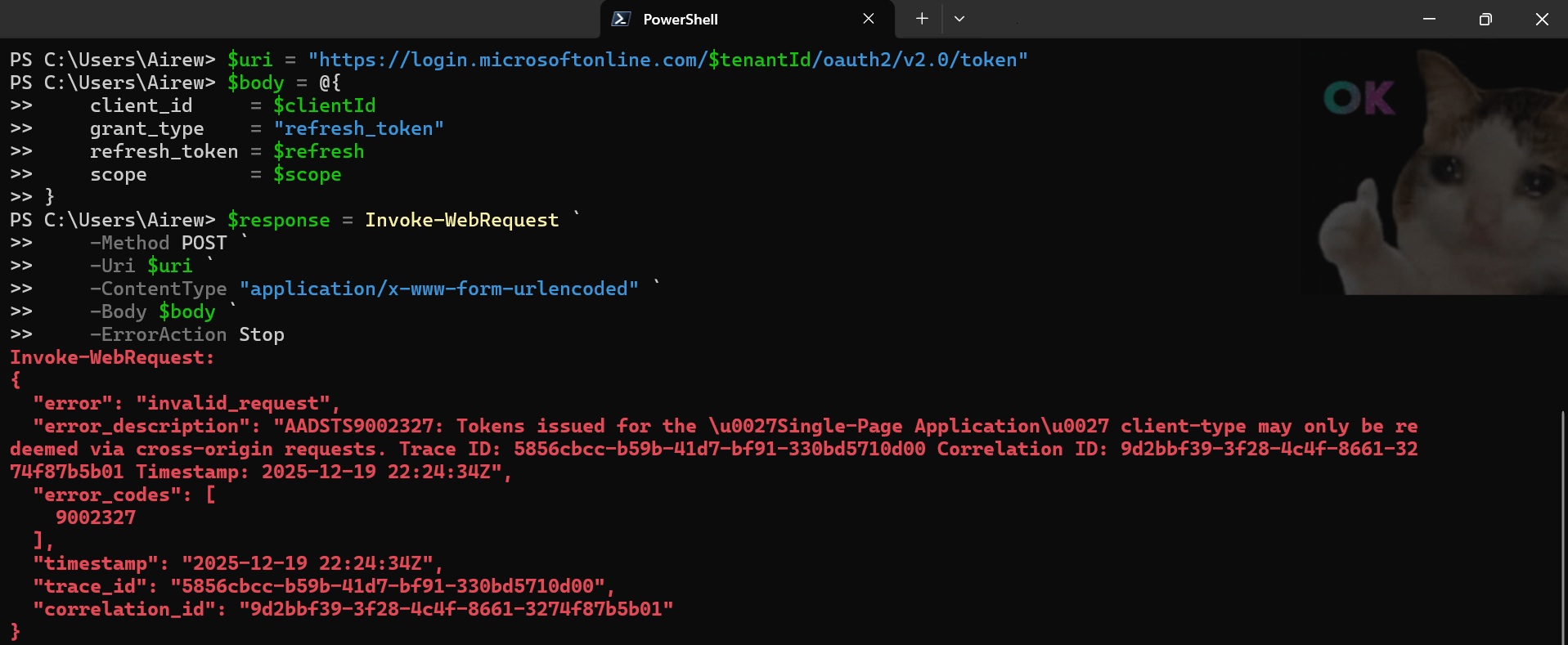Click the Invoke-WebRequest command text
Image resolution: width=1568 pixels, height=645 pixels.
point(461,220)
